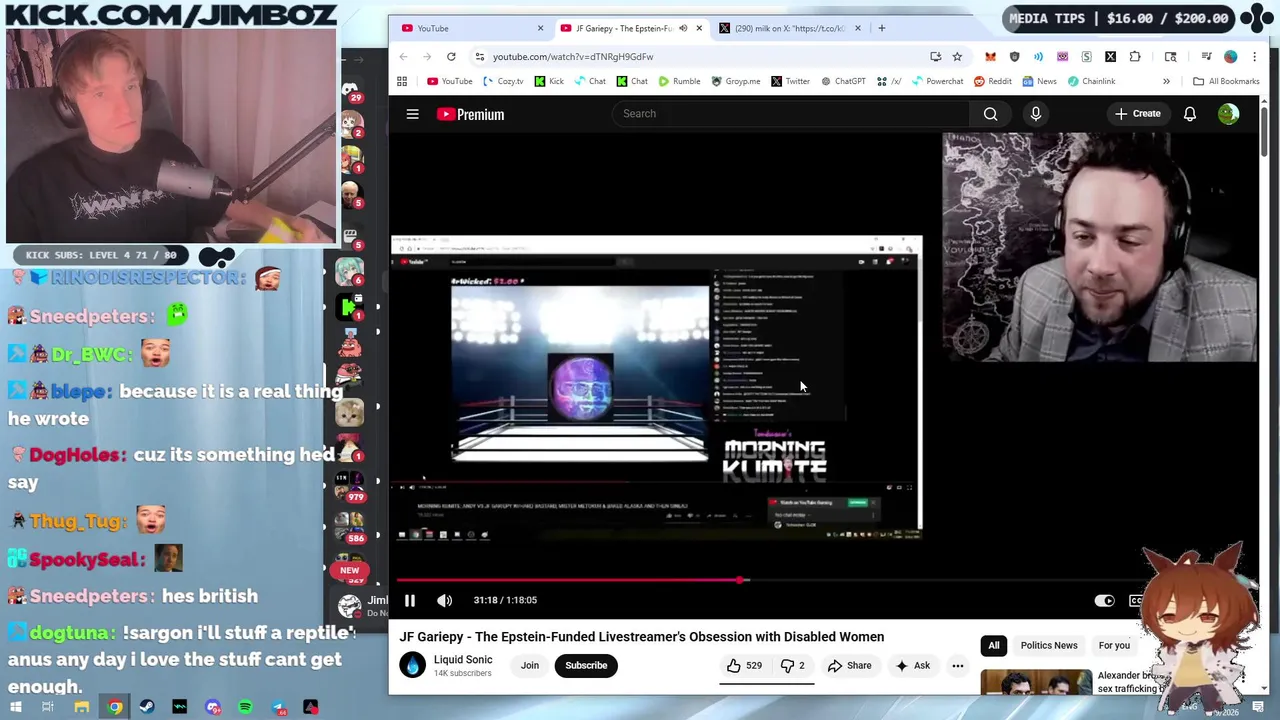The image size is (1280, 720).
Task: Open the Twitter bookmark
Action: tap(790, 81)
